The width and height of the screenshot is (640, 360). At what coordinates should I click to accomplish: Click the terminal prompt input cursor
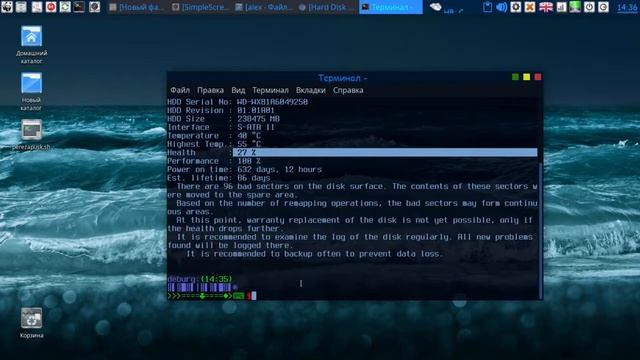[x=254, y=296]
